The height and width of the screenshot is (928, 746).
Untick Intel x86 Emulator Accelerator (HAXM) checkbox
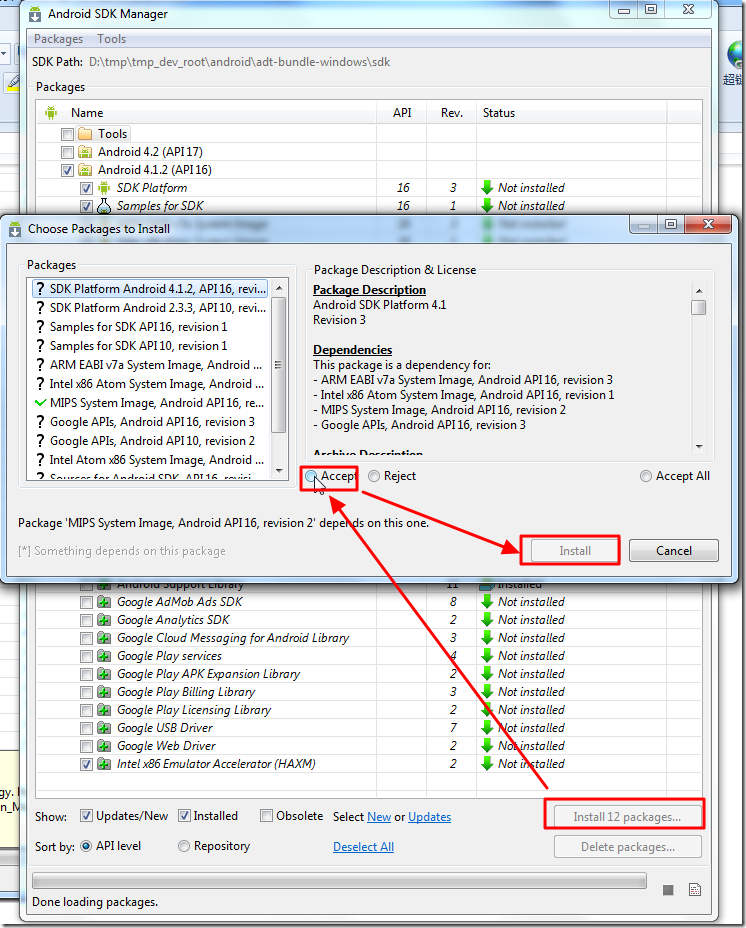point(86,765)
